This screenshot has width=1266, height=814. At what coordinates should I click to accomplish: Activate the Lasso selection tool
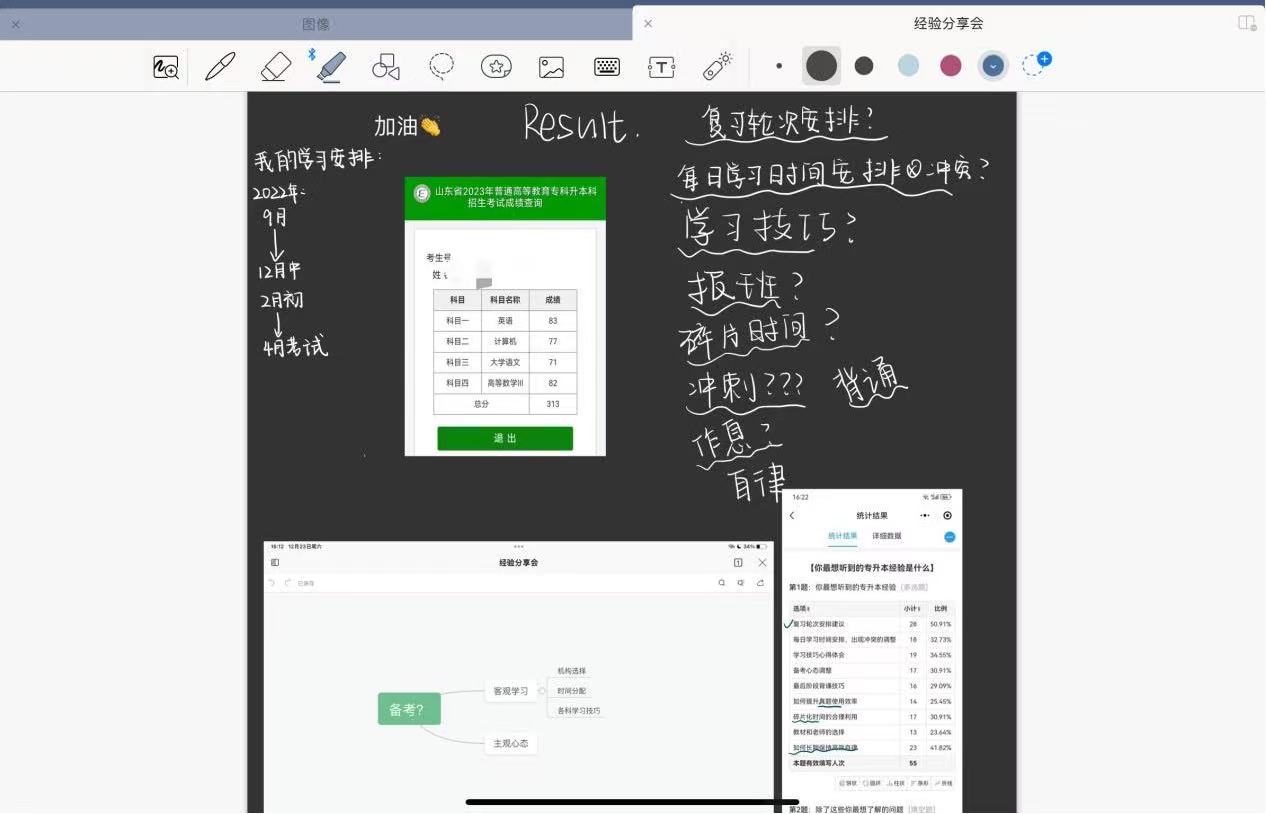(x=441, y=67)
